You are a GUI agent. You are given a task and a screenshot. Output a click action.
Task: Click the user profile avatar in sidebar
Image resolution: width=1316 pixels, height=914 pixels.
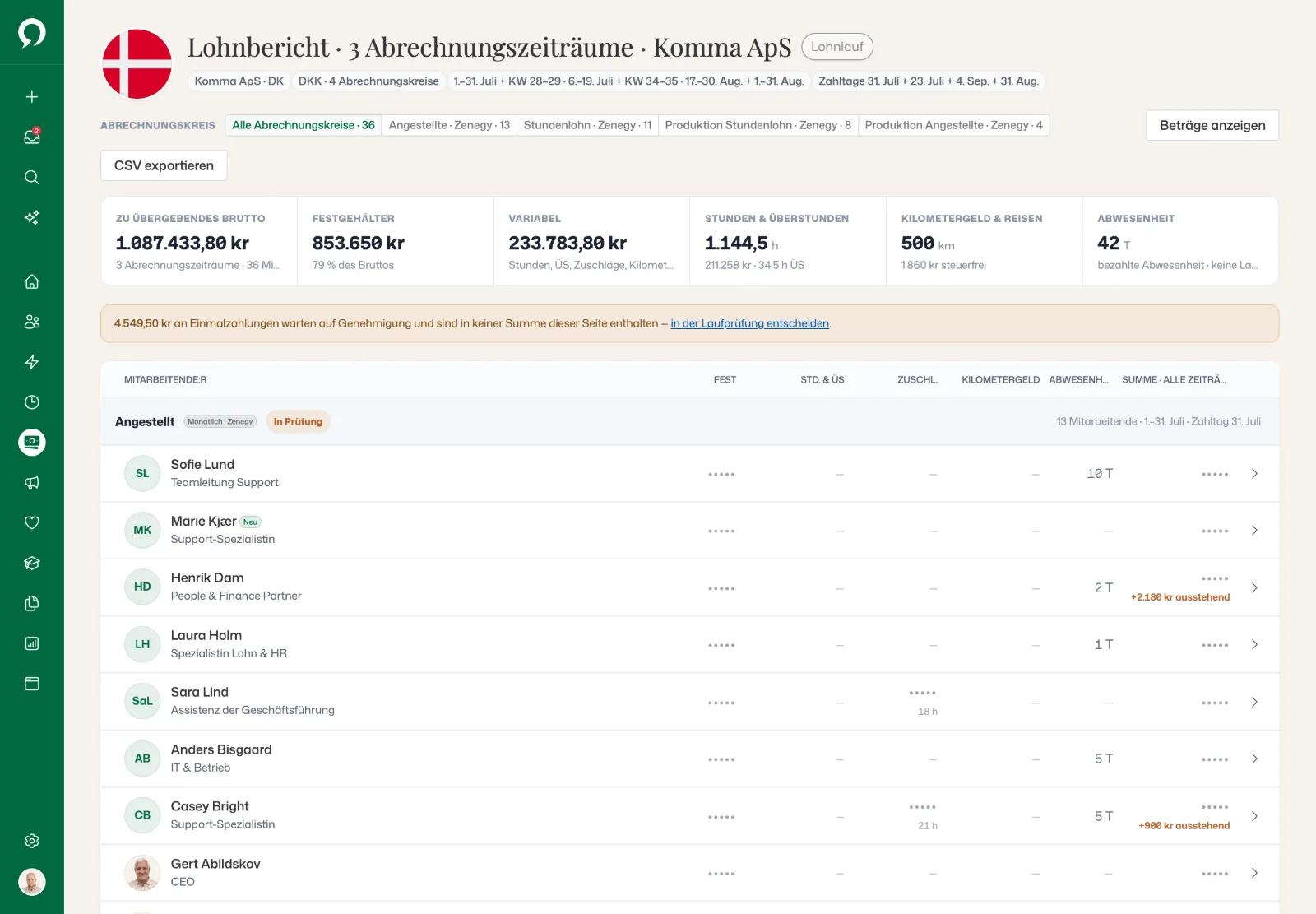32,882
